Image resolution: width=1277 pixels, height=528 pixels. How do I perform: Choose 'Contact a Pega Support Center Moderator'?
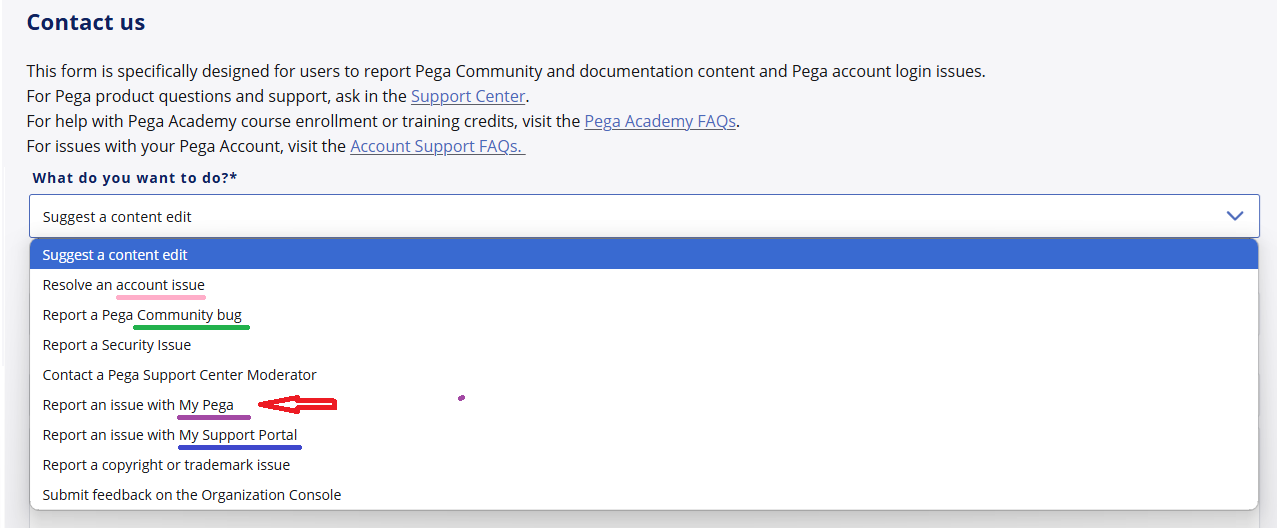click(x=179, y=375)
